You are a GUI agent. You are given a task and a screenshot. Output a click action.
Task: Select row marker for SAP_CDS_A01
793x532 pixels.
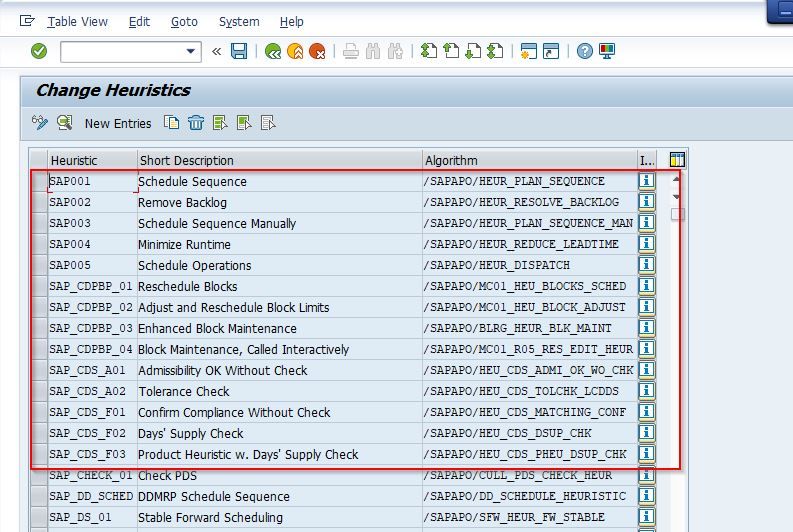coord(39,370)
